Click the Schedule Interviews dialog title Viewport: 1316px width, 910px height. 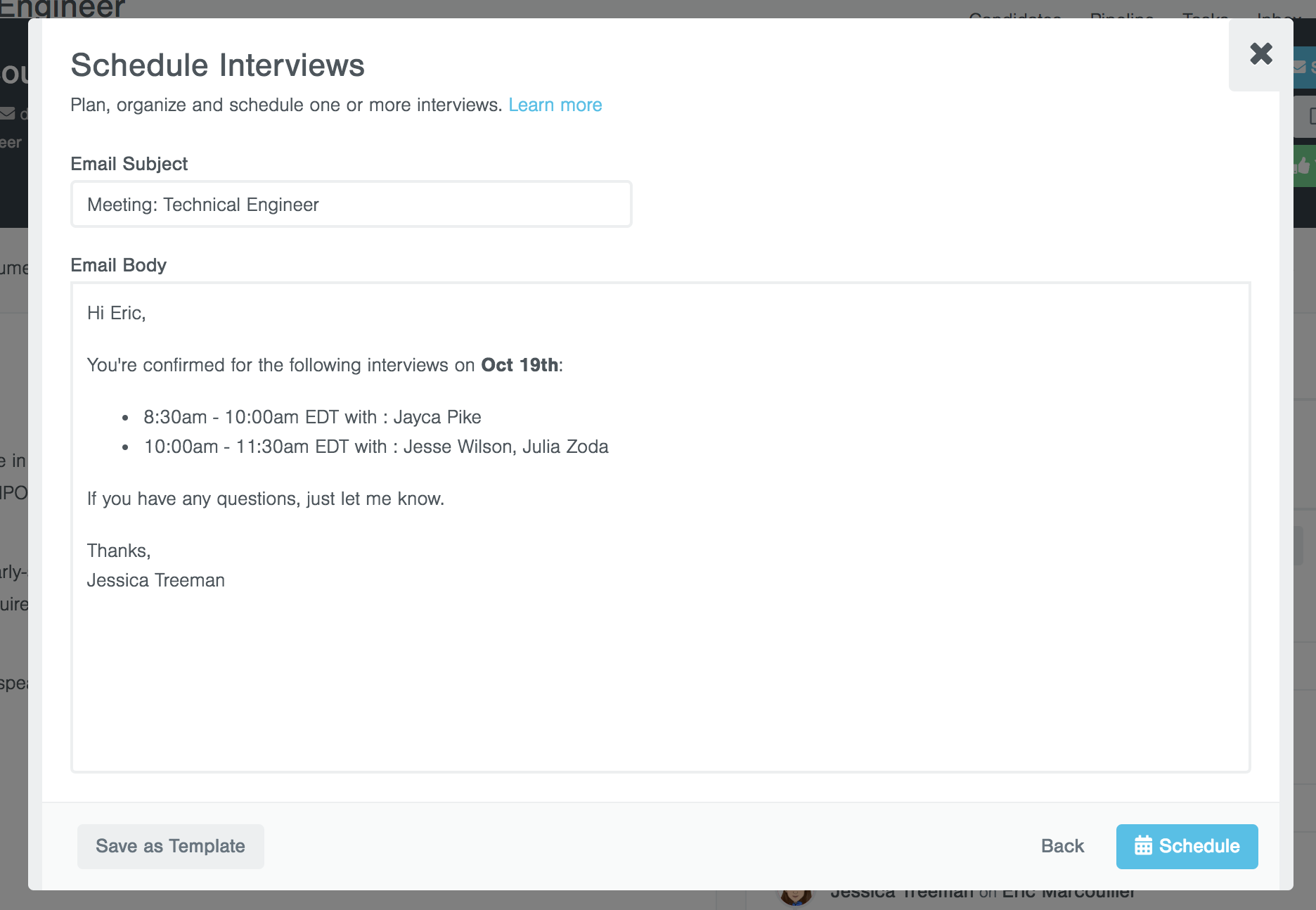click(217, 65)
